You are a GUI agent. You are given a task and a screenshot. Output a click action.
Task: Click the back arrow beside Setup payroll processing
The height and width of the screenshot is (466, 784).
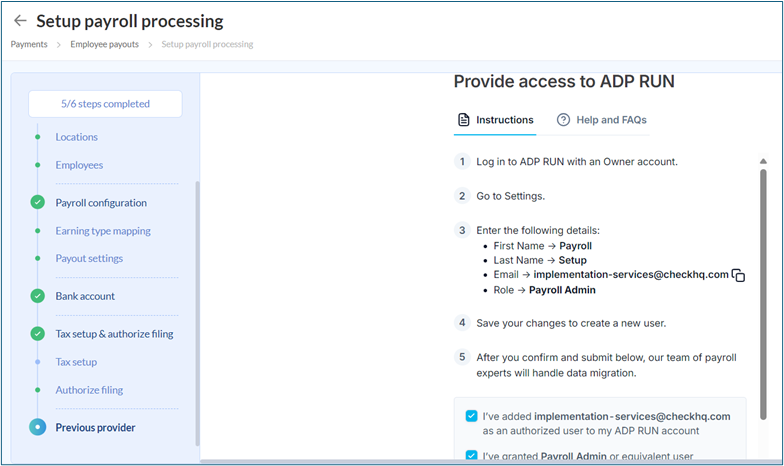20,20
